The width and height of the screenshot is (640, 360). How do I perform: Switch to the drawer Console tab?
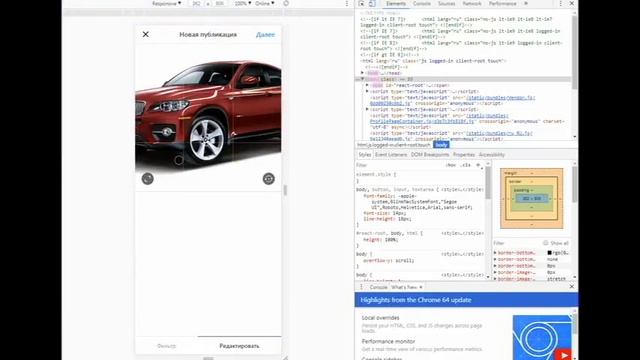[x=378, y=287]
